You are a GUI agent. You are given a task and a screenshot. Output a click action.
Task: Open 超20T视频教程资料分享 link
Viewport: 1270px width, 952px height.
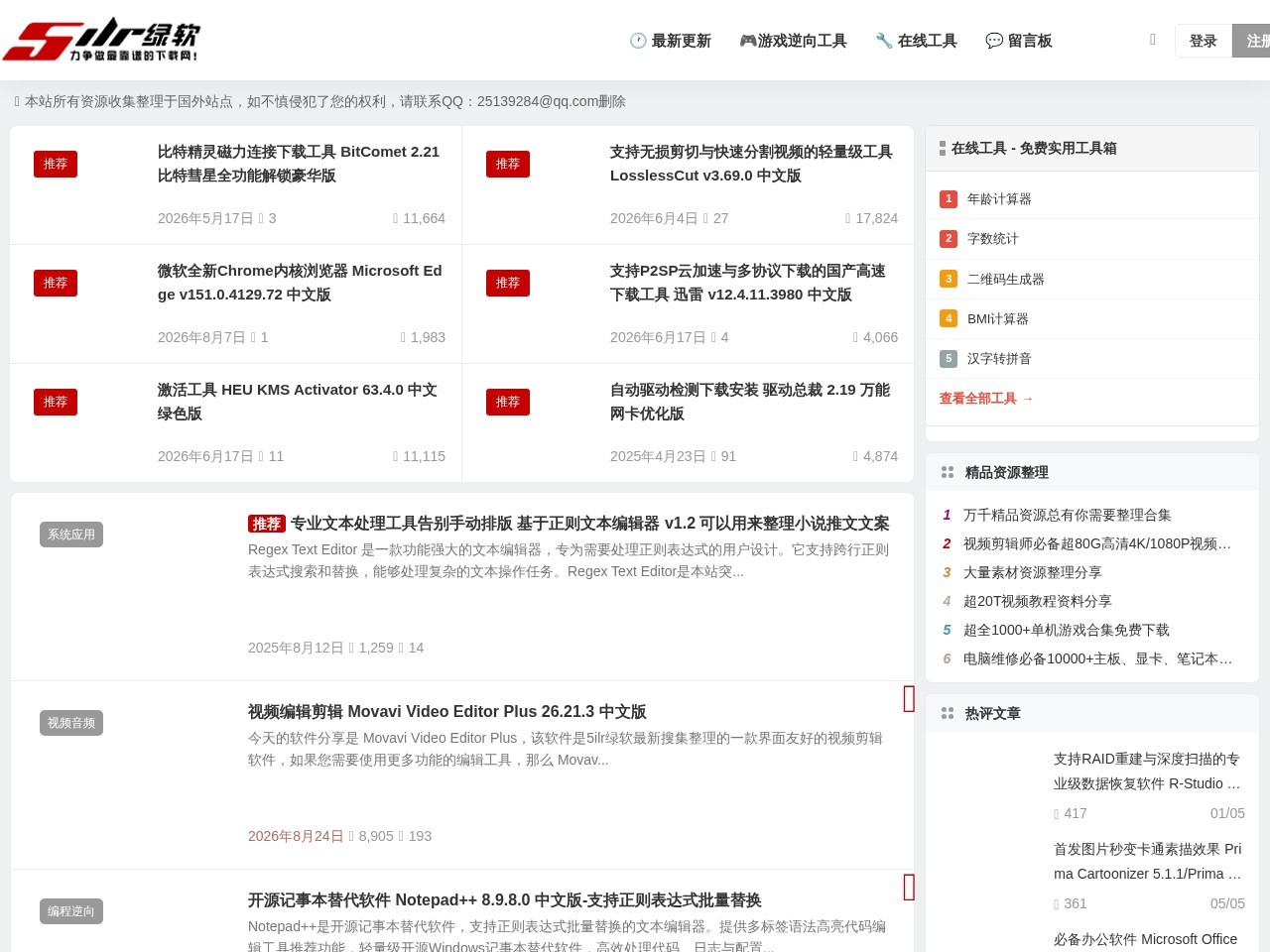pyautogui.click(x=1038, y=602)
